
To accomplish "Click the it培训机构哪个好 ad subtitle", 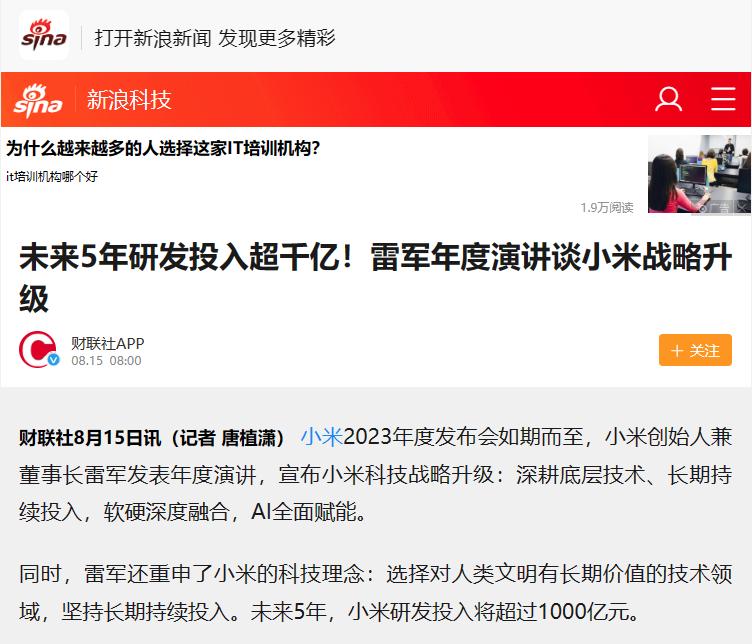I will (52, 176).
